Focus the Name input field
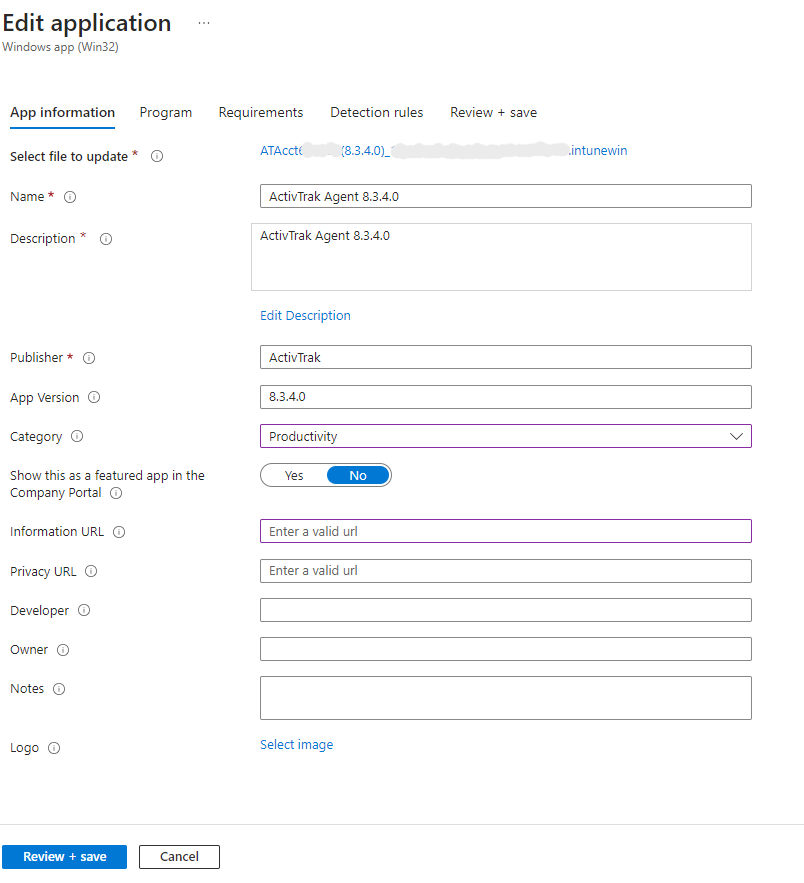 506,197
